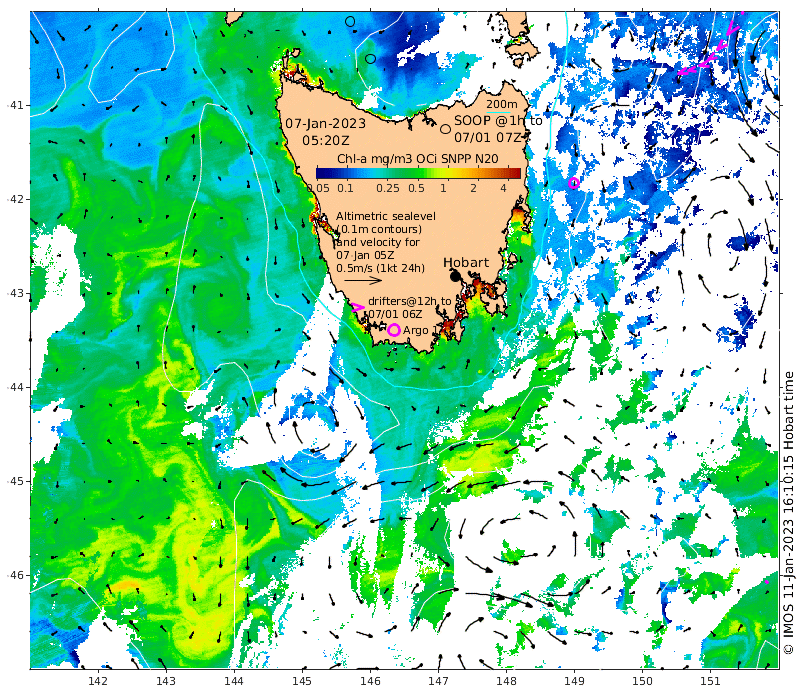Click the latitude axis label '-43'

(15, 293)
